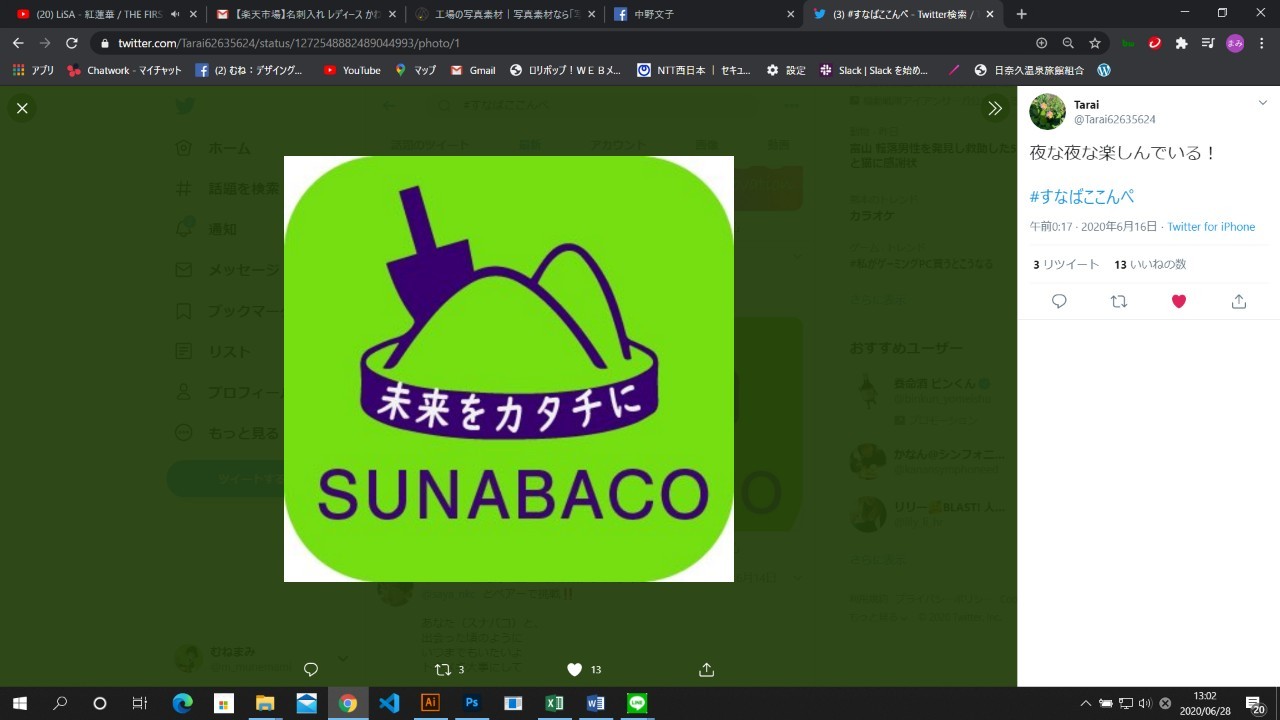
Task: Switch to the 中野文子 Facebook tab
Action: coord(706,14)
